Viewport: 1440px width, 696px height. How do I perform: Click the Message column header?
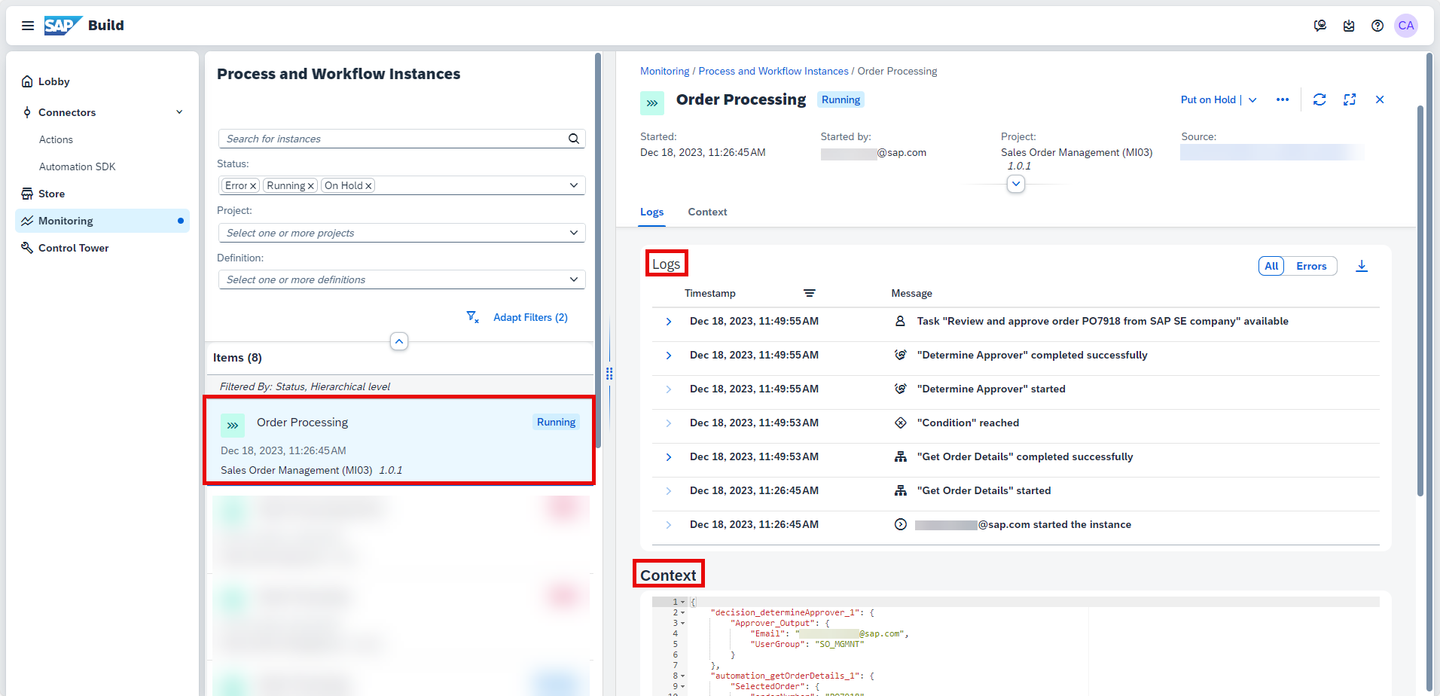tap(912, 293)
